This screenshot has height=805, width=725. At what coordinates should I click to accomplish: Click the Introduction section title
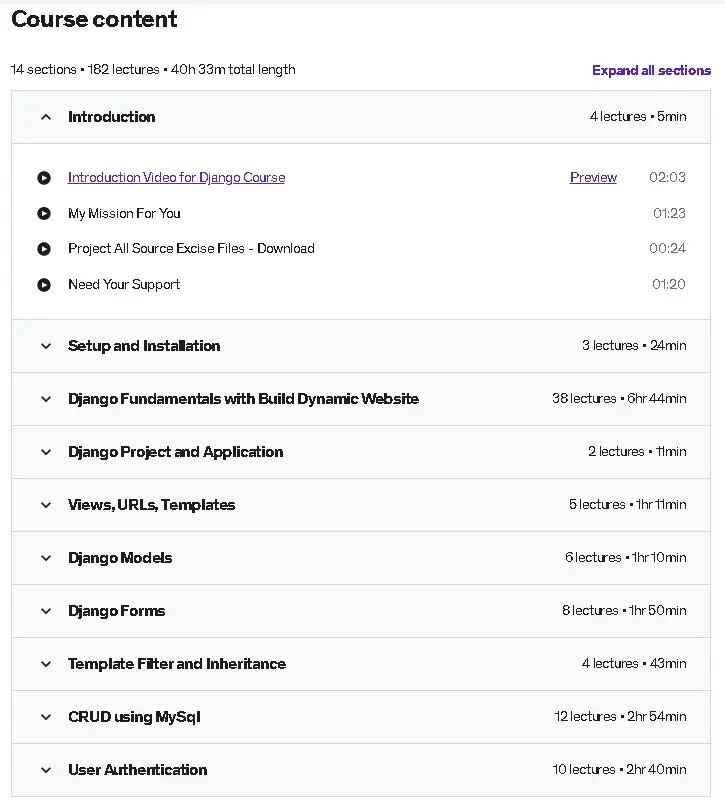[111, 117]
